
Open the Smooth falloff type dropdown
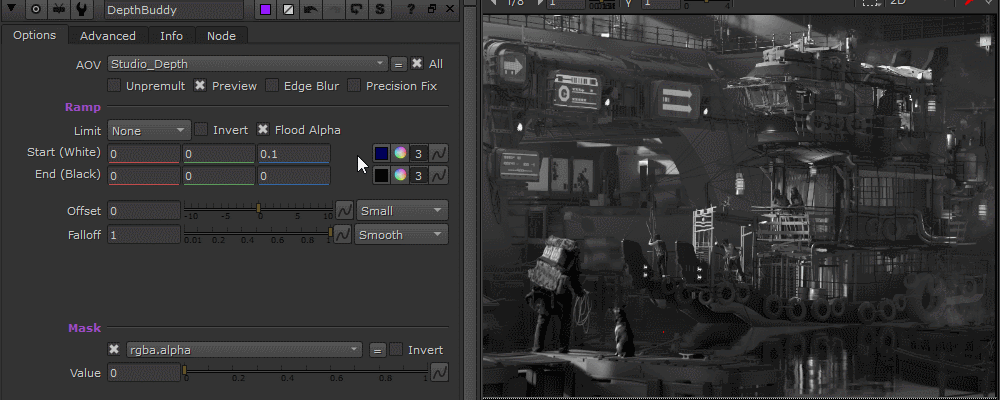click(x=402, y=235)
